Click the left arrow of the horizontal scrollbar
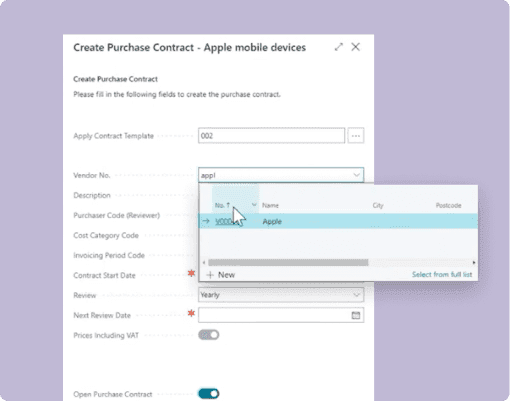Viewport: 510px width, 401px height. coord(204,263)
